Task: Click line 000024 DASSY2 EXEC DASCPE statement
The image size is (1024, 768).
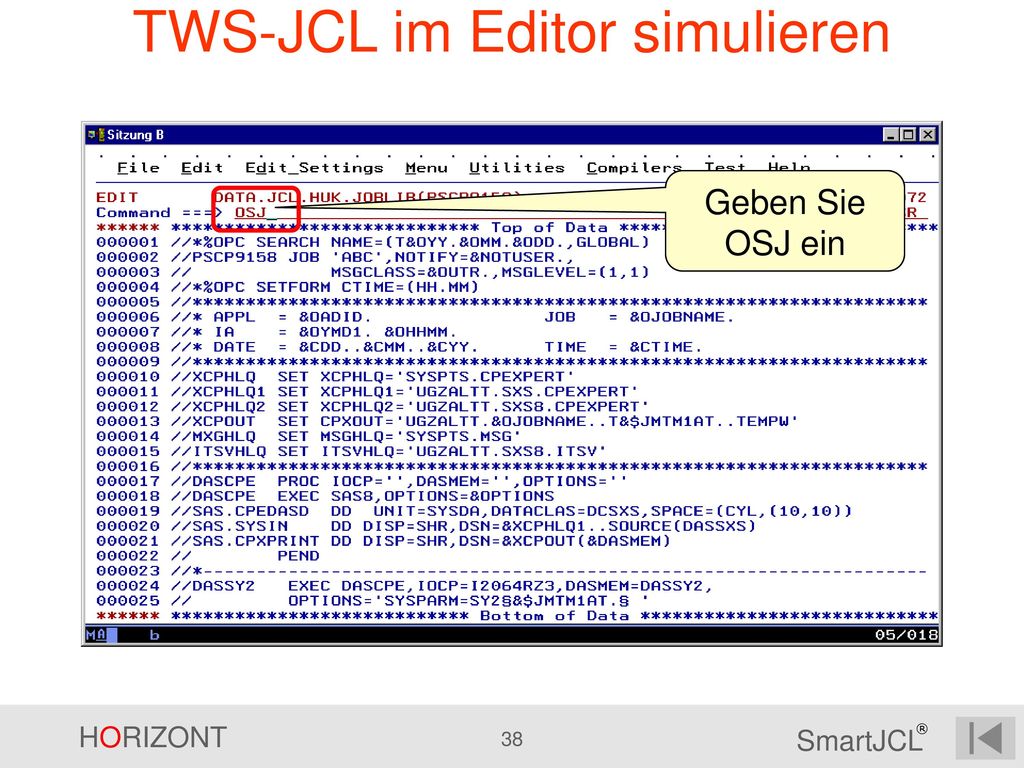Action: pyautogui.click(x=405, y=586)
